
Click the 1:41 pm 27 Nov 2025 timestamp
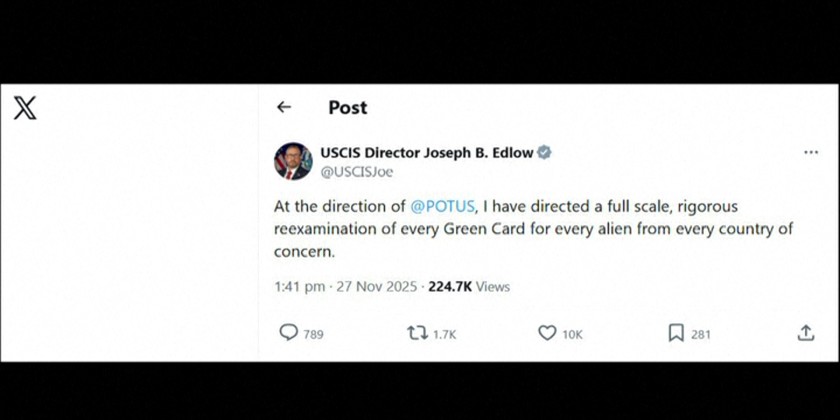click(x=346, y=286)
